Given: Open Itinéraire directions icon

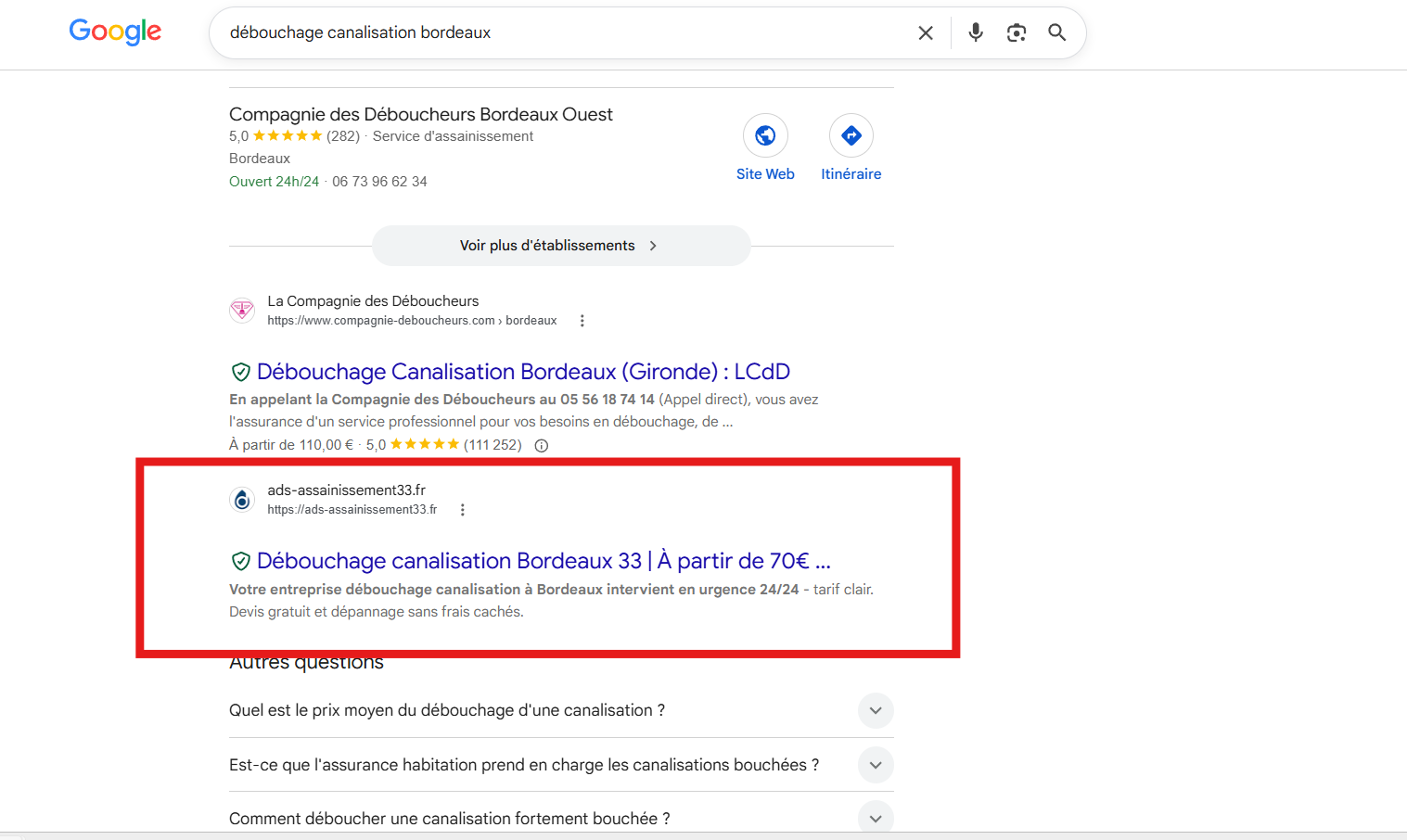Looking at the screenshot, I should pos(851,135).
